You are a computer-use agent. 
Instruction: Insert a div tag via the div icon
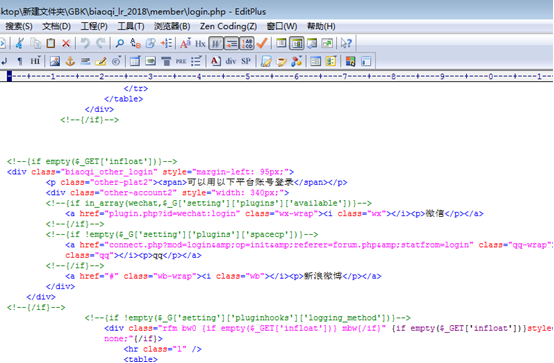(231, 61)
